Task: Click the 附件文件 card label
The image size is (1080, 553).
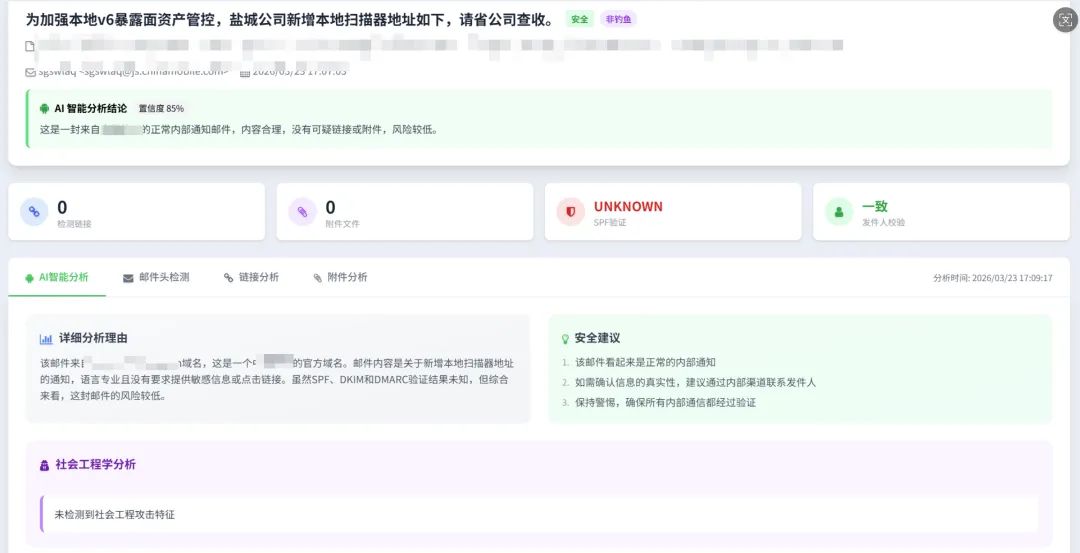Action: pyautogui.click(x=342, y=223)
